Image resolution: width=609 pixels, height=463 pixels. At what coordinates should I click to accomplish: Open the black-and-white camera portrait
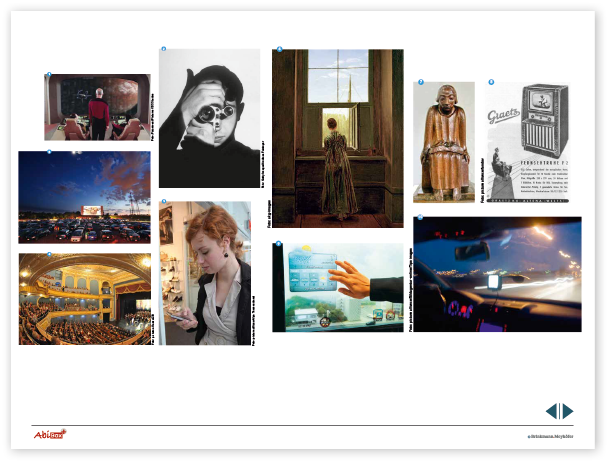pyautogui.click(x=209, y=118)
